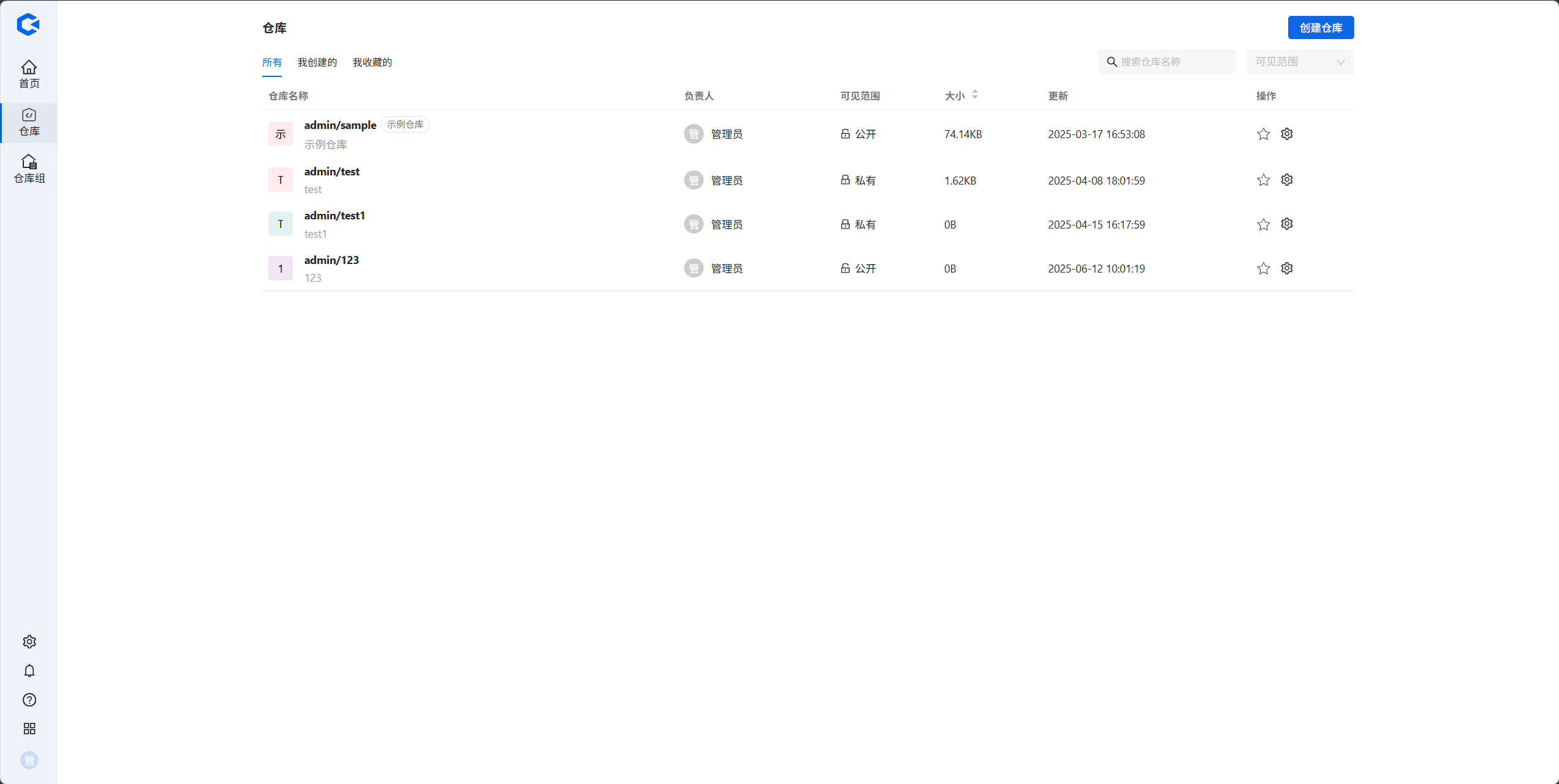This screenshot has height=784, width=1559.
Task: Star the admin/123 repository
Action: [1264, 268]
